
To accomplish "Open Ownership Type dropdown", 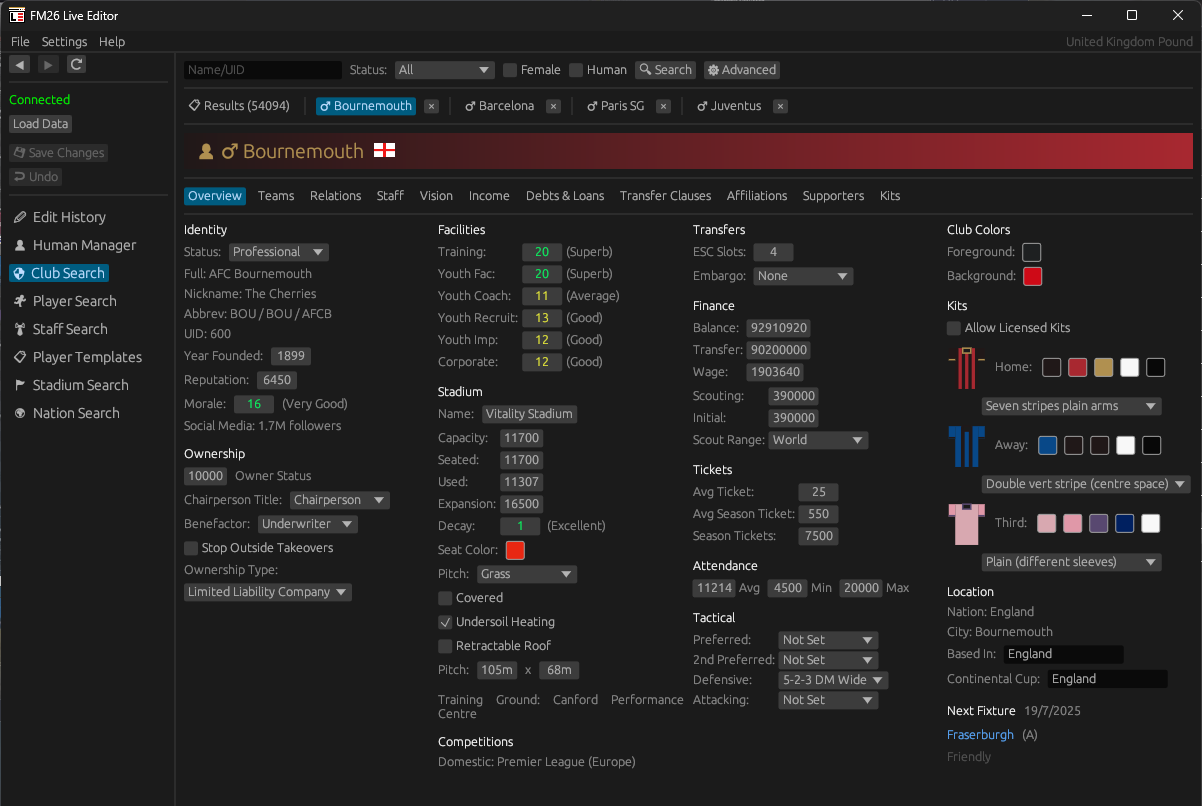I will [x=268, y=592].
